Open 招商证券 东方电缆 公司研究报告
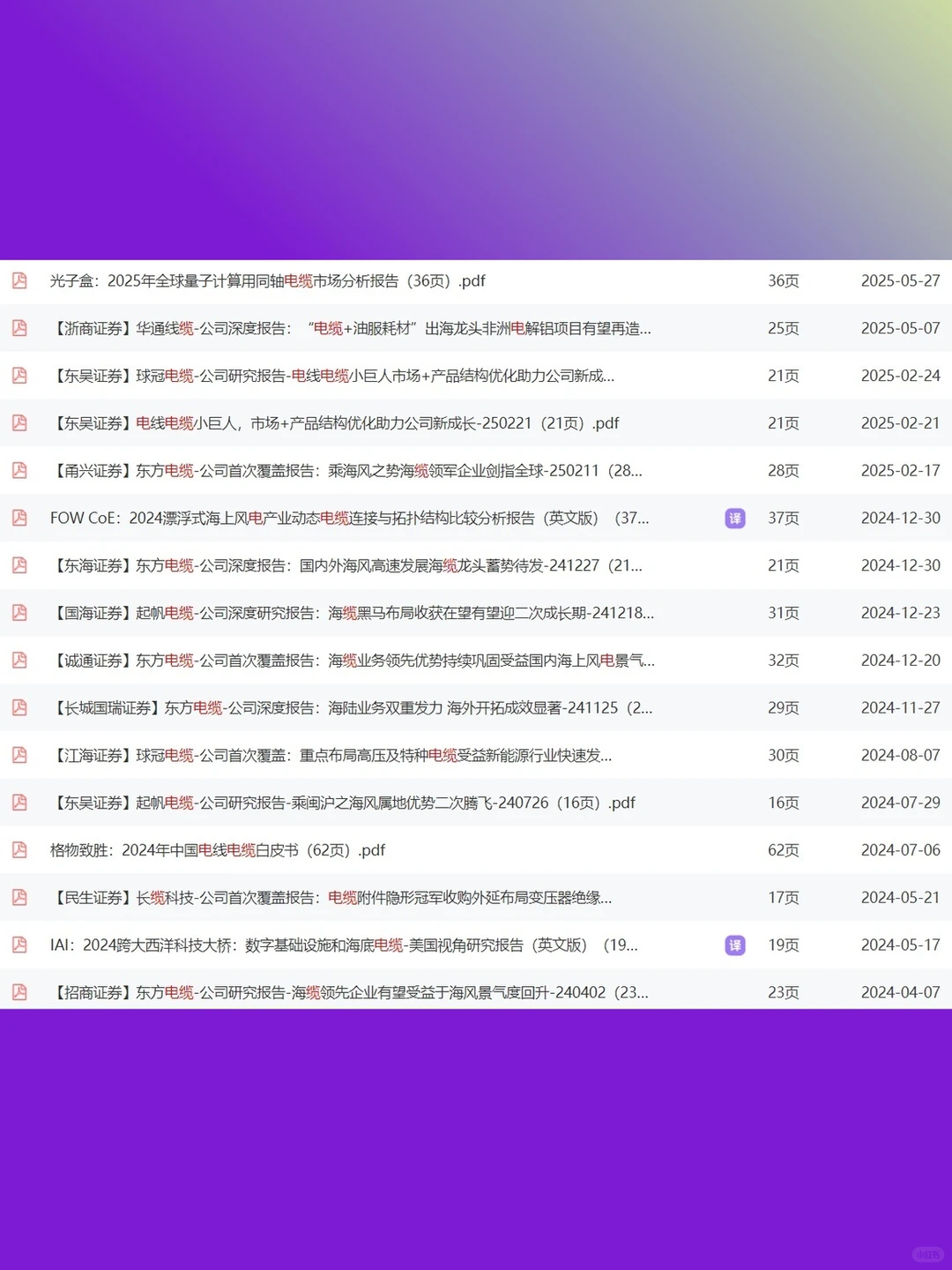Image resolution: width=952 pixels, height=1270 pixels. tap(349, 992)
